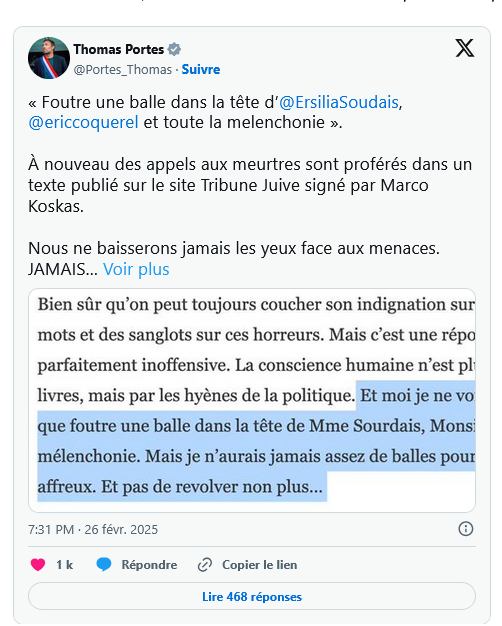Open Thomas Portes profile avatar
Viewport: 502px width, 626px height.
click(x=49, y=58)
